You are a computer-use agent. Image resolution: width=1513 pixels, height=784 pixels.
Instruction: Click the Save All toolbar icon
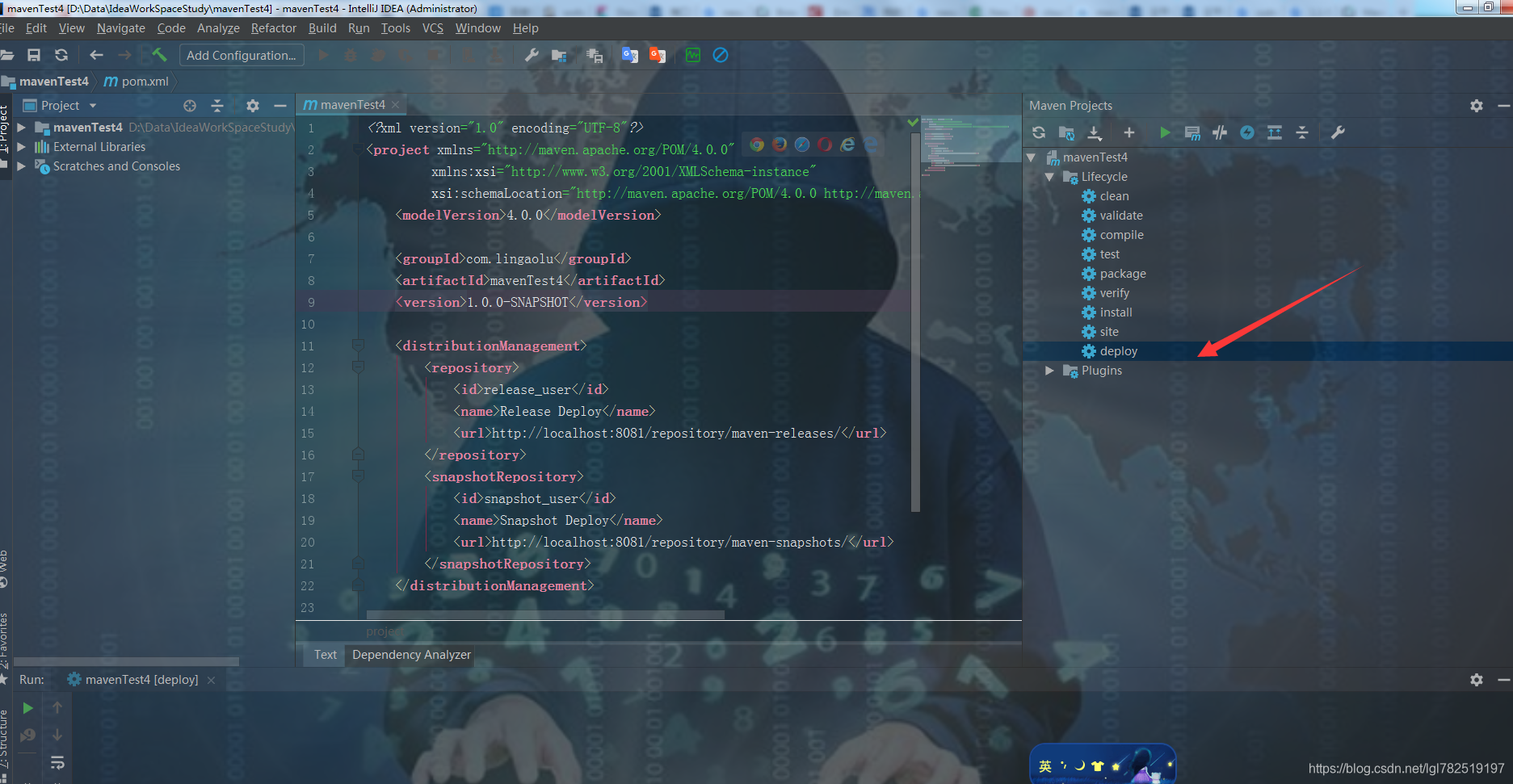34,55
